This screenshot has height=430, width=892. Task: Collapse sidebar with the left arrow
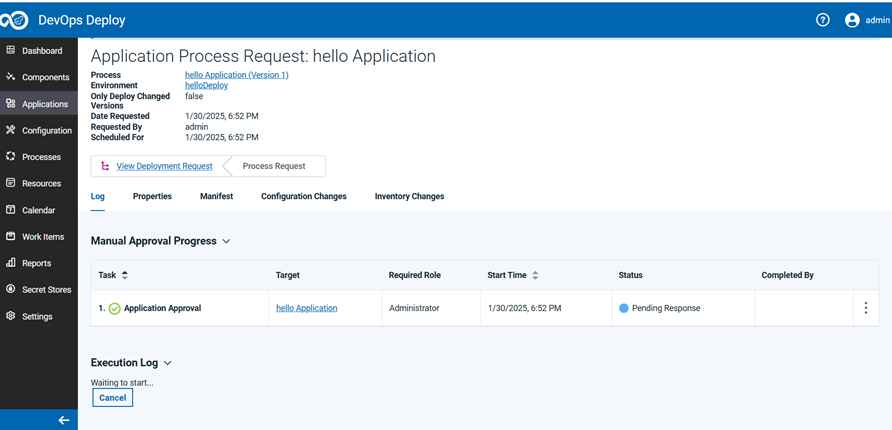click(63, 420)
